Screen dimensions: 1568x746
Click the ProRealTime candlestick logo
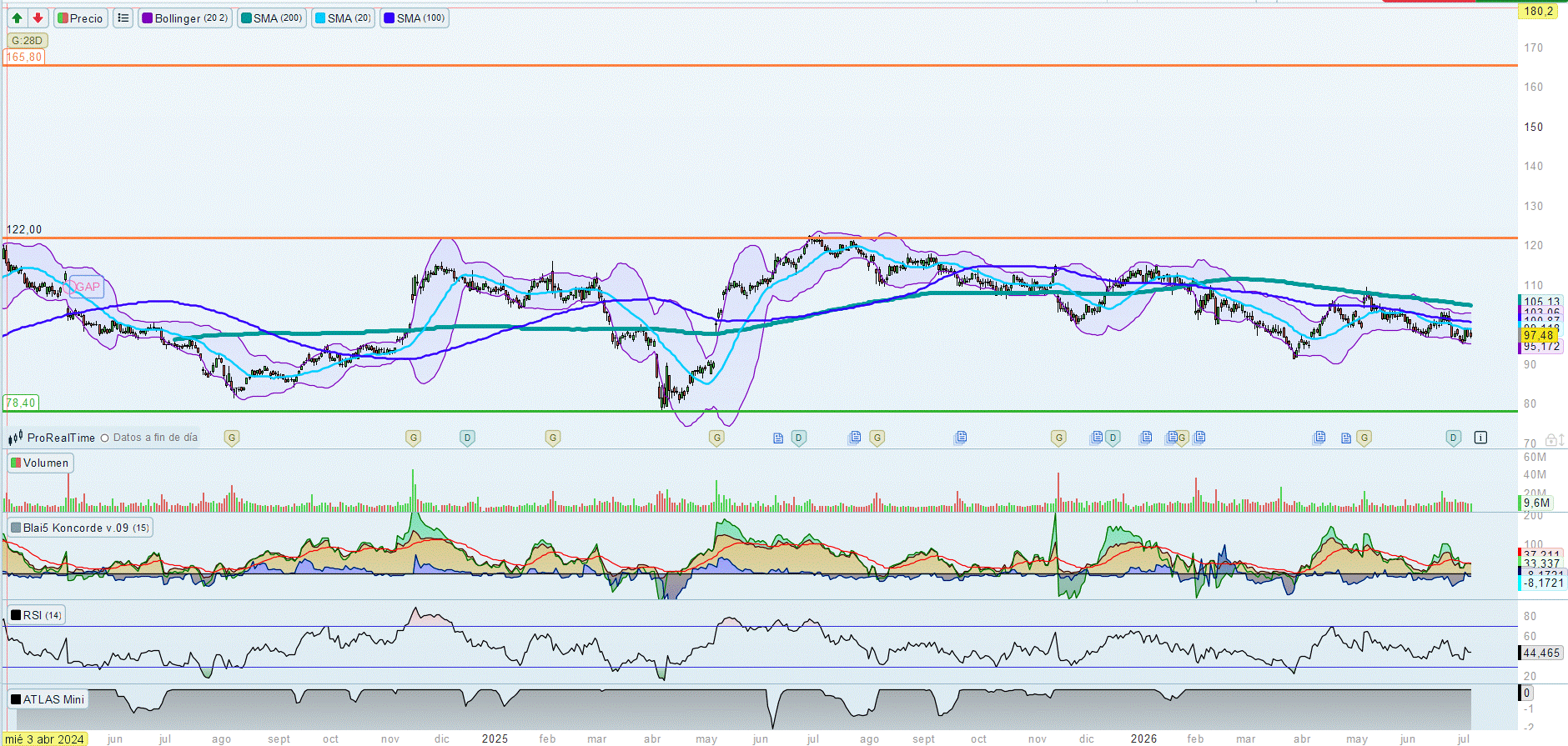pyautogui.click(x=16, y=438)
